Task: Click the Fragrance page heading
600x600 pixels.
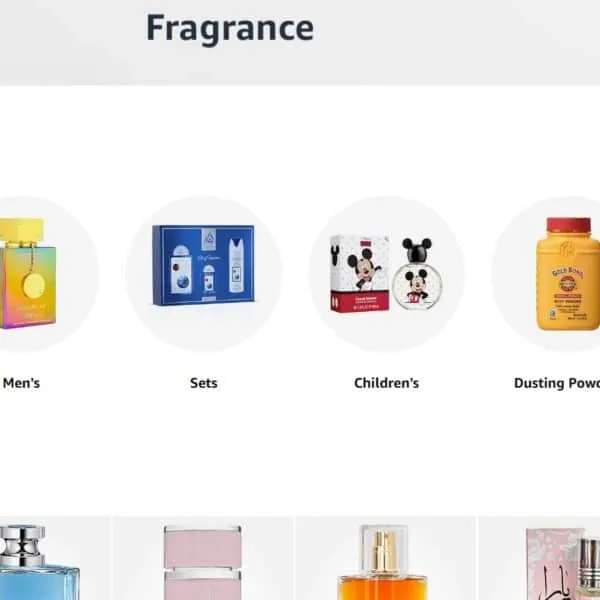Action: click(230, 28)
